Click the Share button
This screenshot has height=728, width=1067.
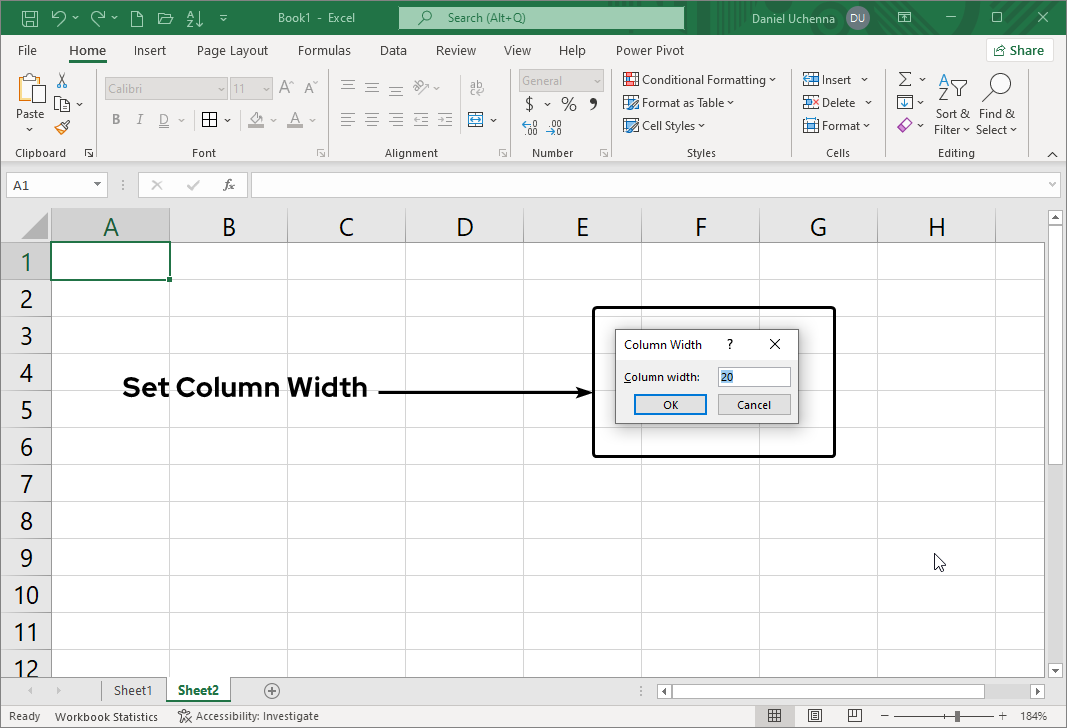[x=1019, y=49]
